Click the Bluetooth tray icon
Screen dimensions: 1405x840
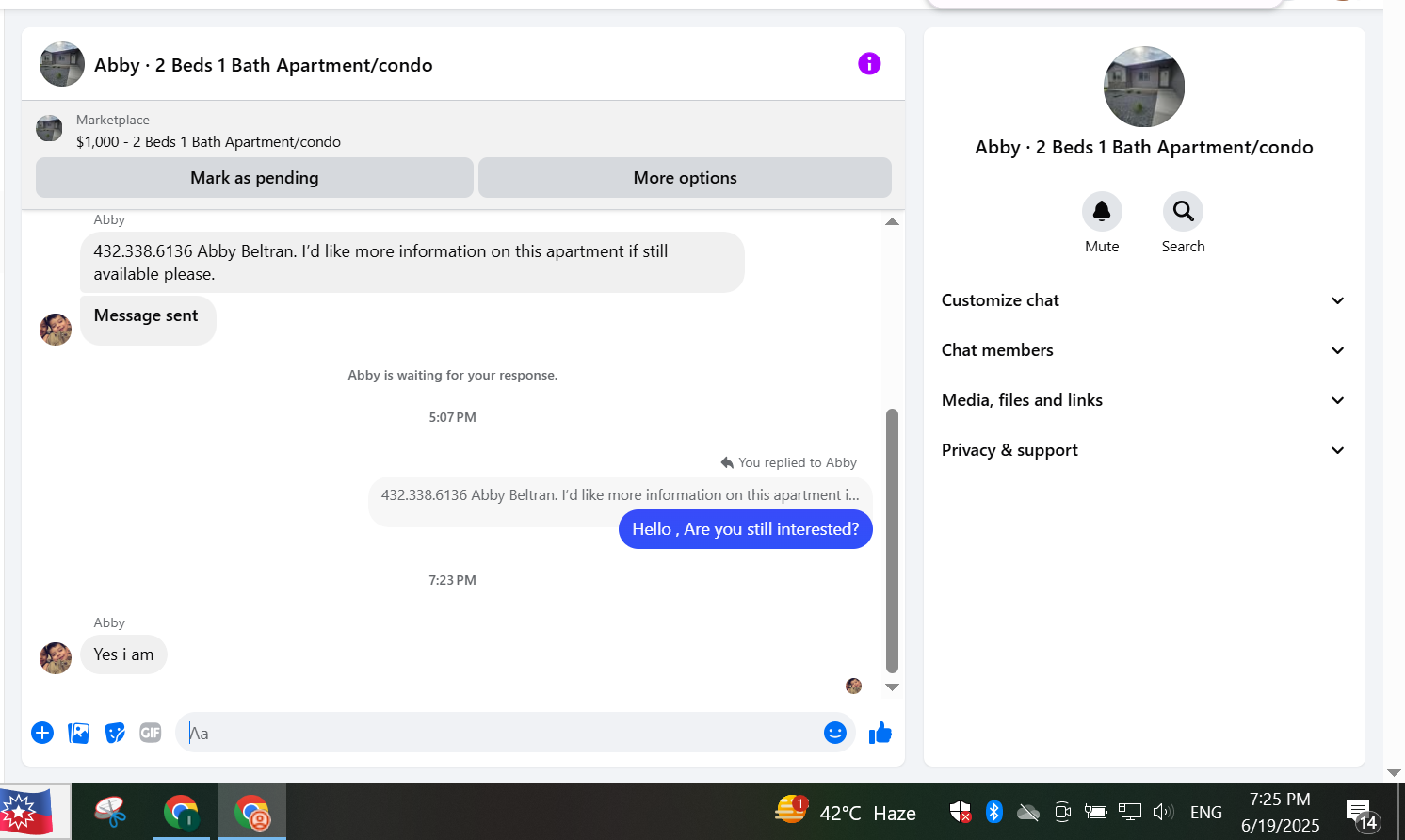tap(994, 812)
